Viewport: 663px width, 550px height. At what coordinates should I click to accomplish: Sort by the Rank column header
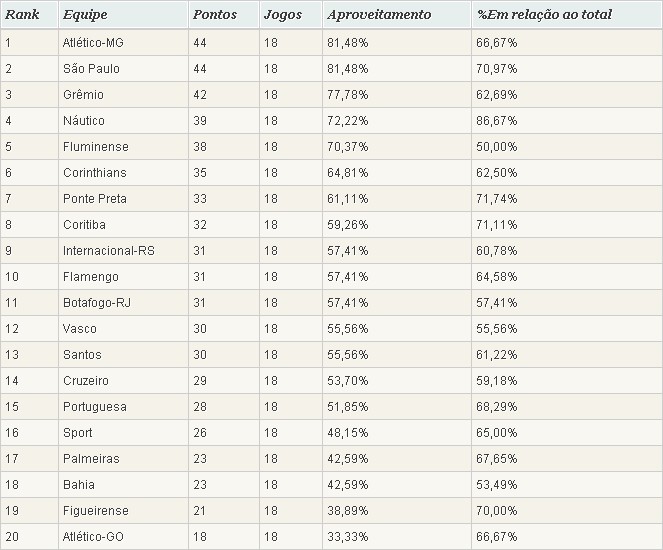21,15
